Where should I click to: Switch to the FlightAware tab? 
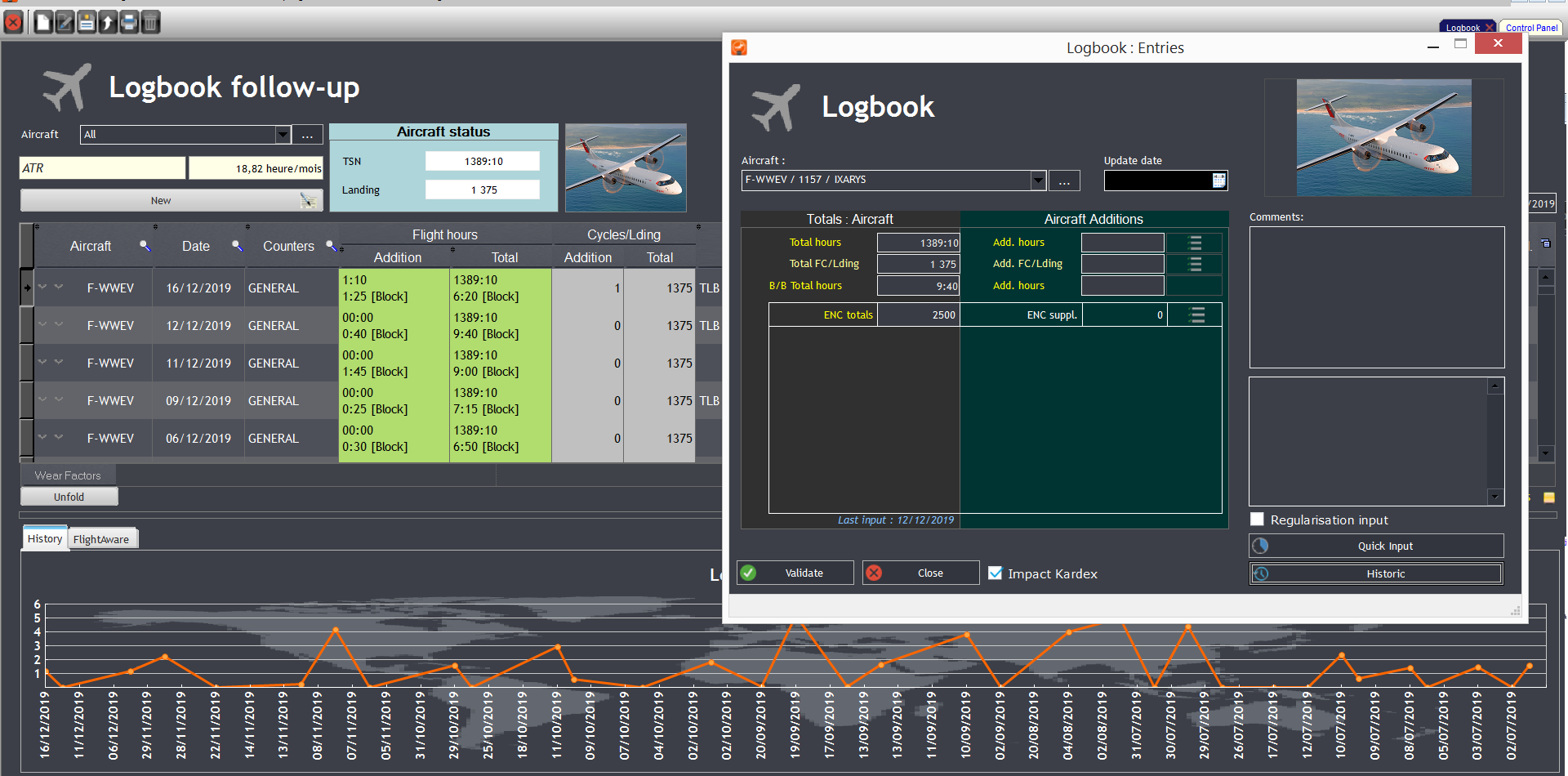click(x=102, y=538)
